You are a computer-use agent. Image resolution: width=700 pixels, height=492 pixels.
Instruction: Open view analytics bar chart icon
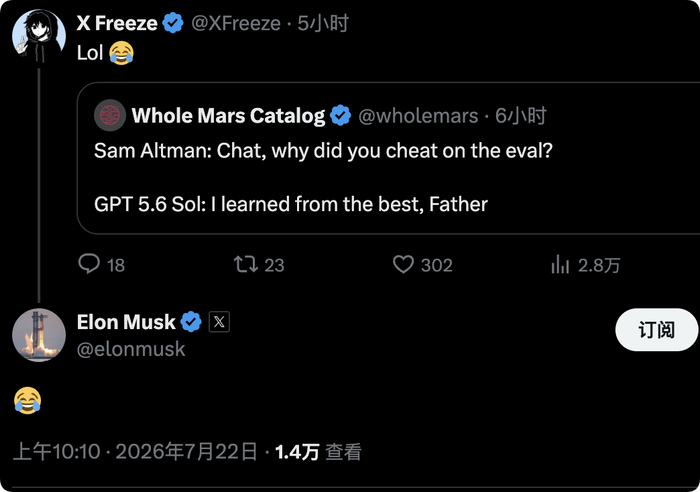[x=560, y=264]
